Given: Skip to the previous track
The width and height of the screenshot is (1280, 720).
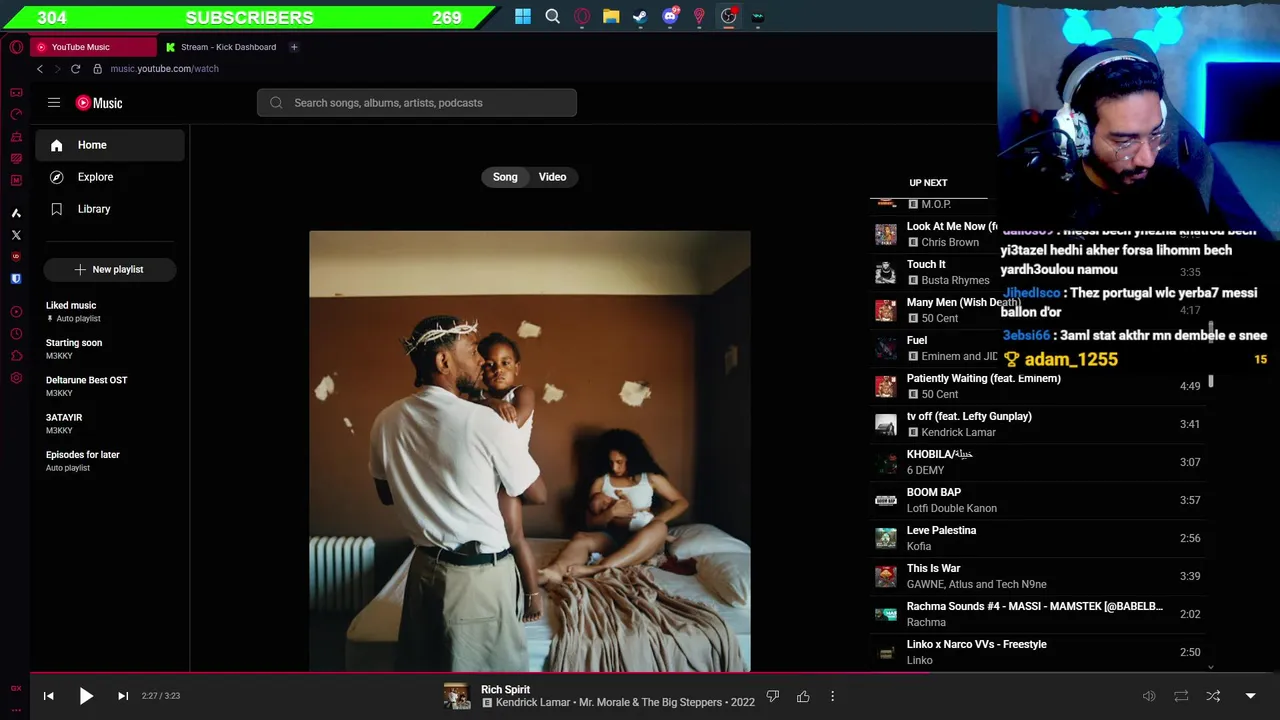Looking at the screenshot, I should pyautogui.click(x=48, y=696).
